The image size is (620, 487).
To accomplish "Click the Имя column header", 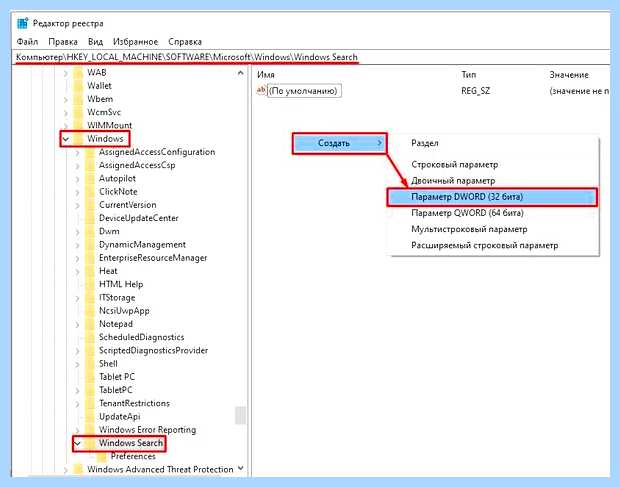I will point(266,75).
